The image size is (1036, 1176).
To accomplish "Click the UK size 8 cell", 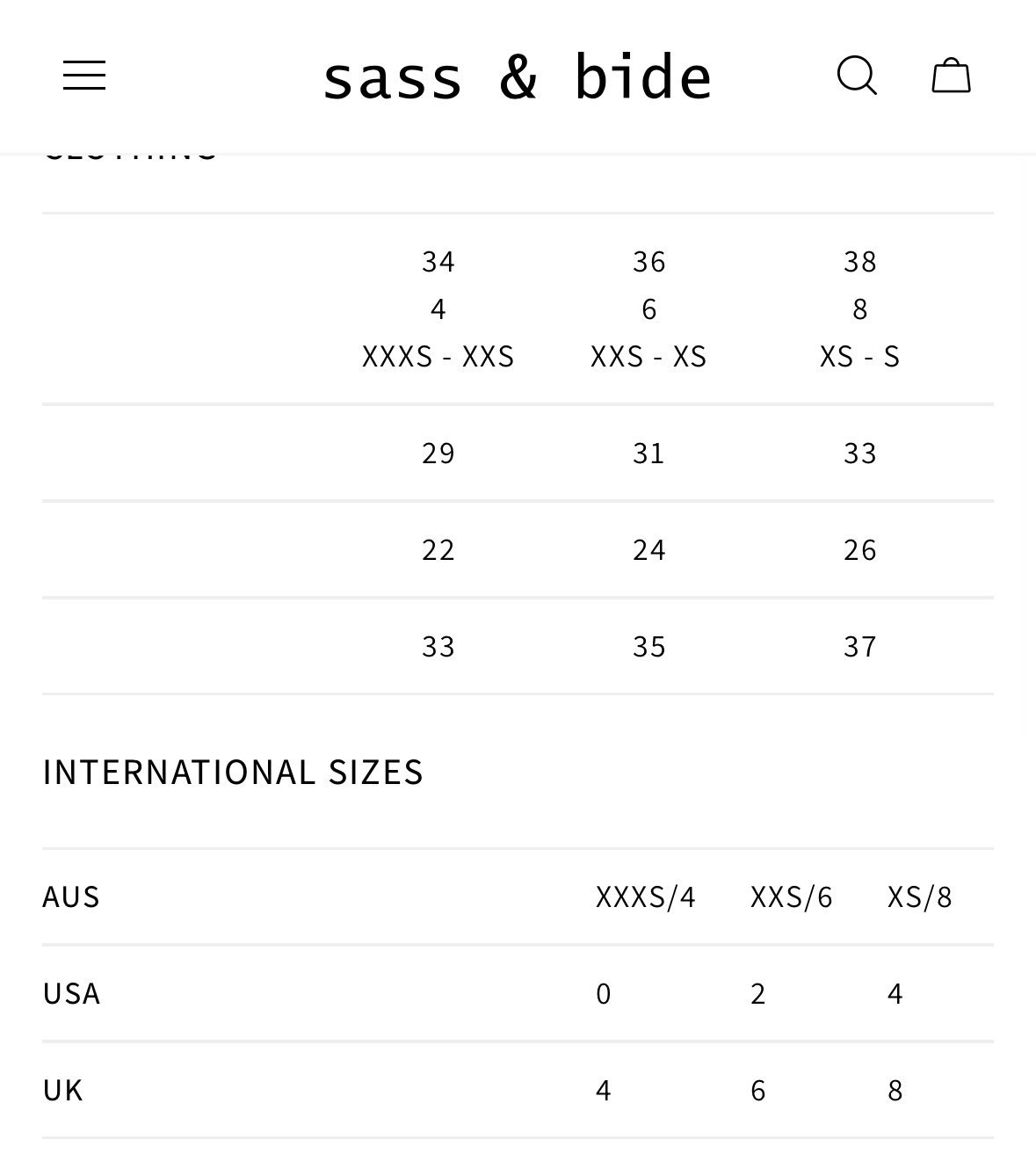I will click(895, 1091).
